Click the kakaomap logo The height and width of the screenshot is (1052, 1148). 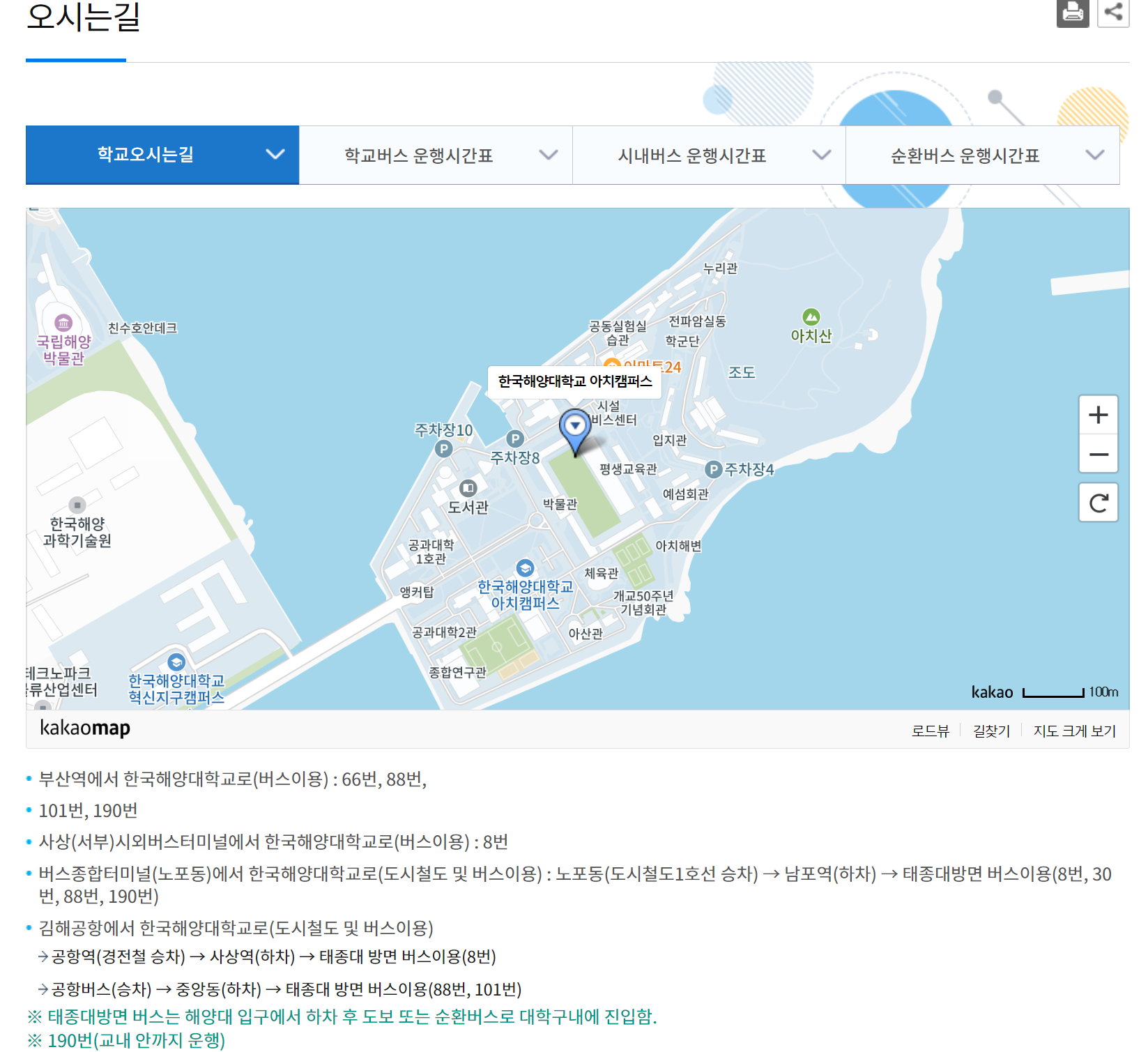pyautogui.click(x=85, y=728)
